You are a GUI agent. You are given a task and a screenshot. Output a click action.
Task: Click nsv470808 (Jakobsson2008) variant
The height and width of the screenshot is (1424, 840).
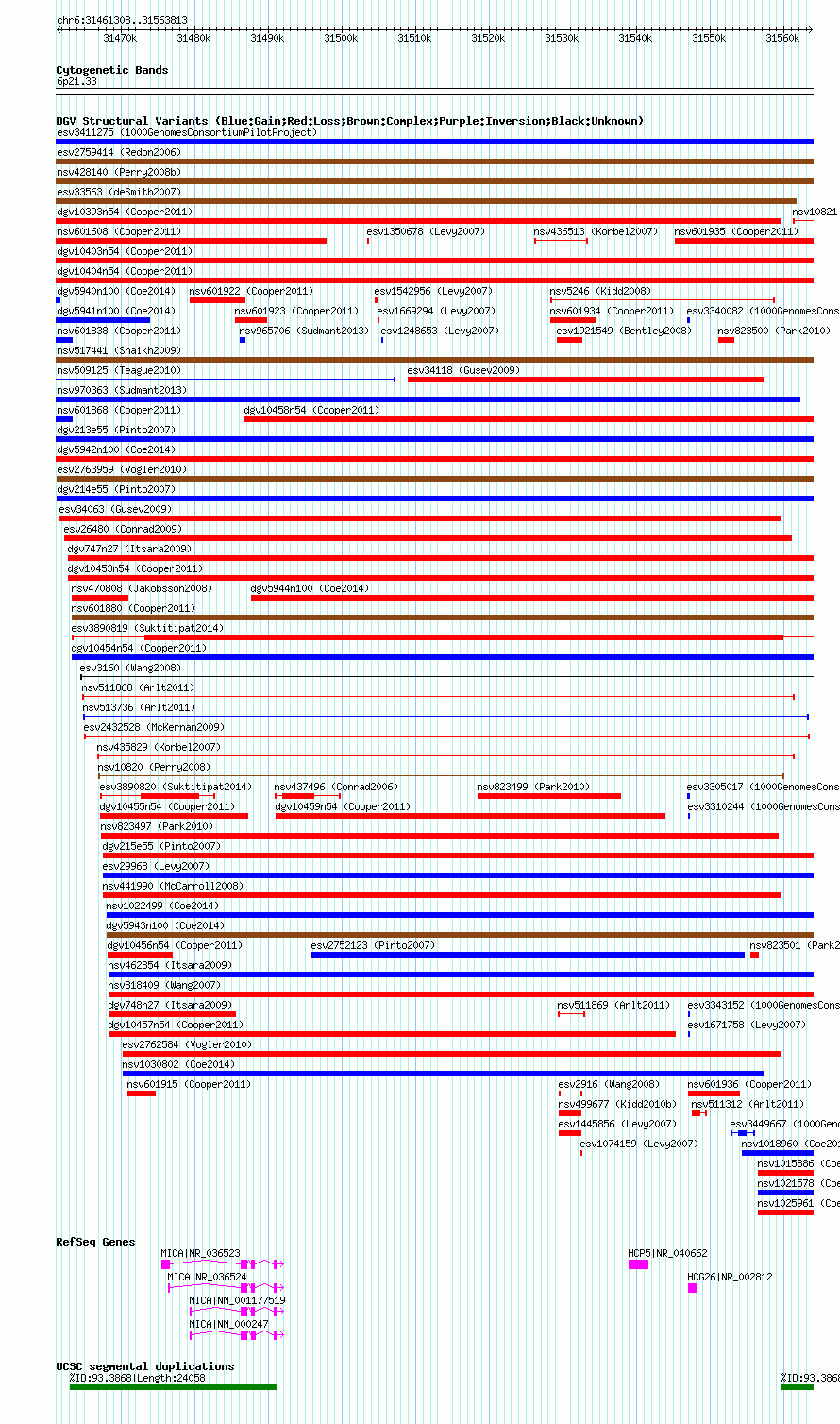[x=142, y=588]
